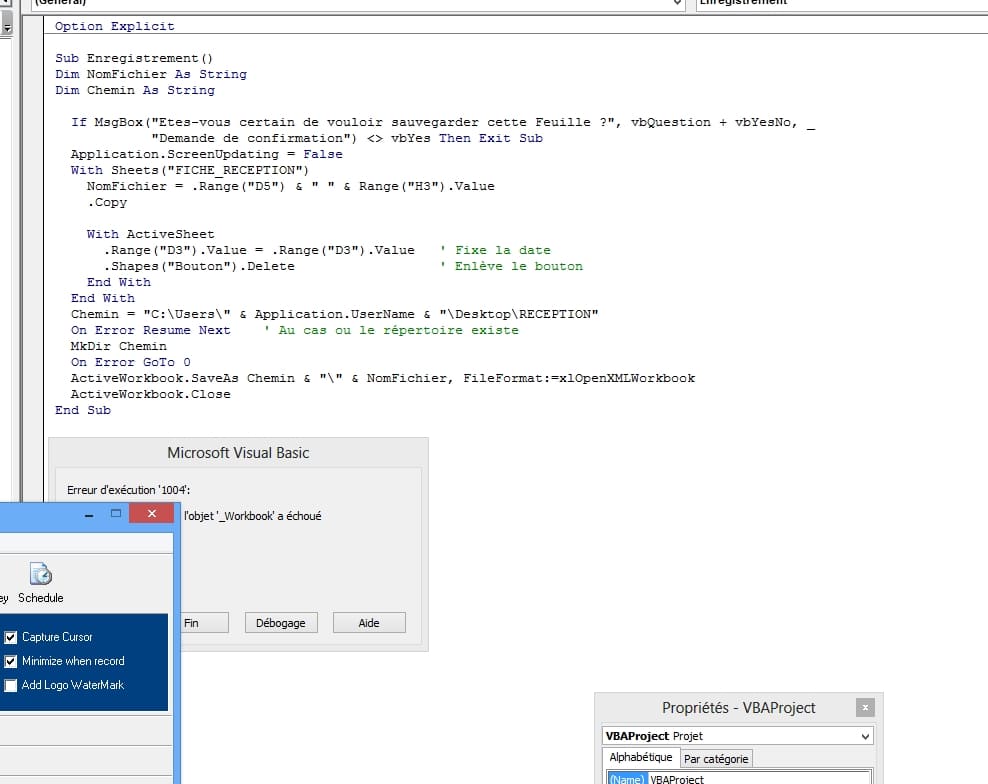Expand the VBAProject Projet object dropdown

point(864,736)
